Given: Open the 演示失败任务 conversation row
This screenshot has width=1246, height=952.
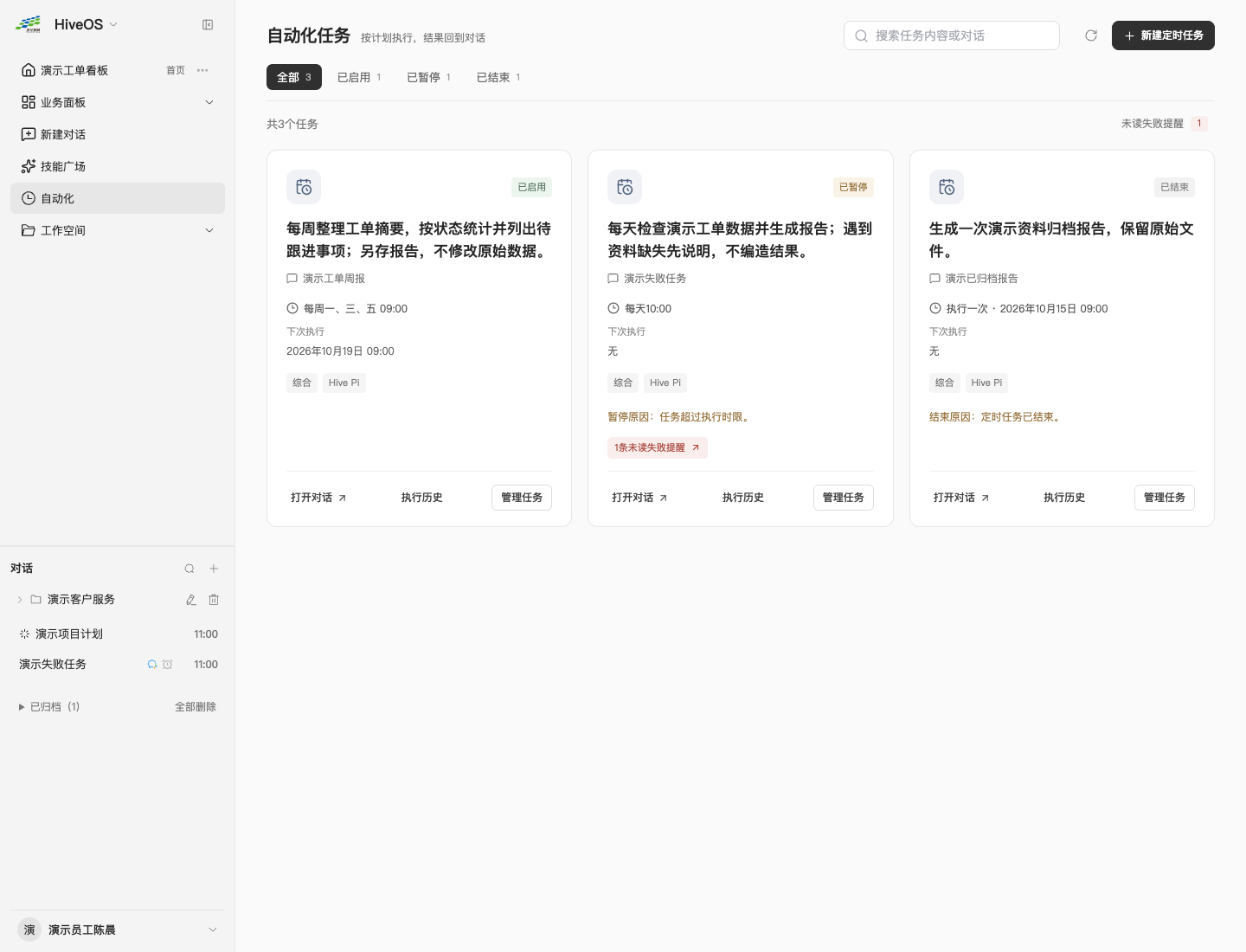Looking at the screenshot, I should 118,665.
